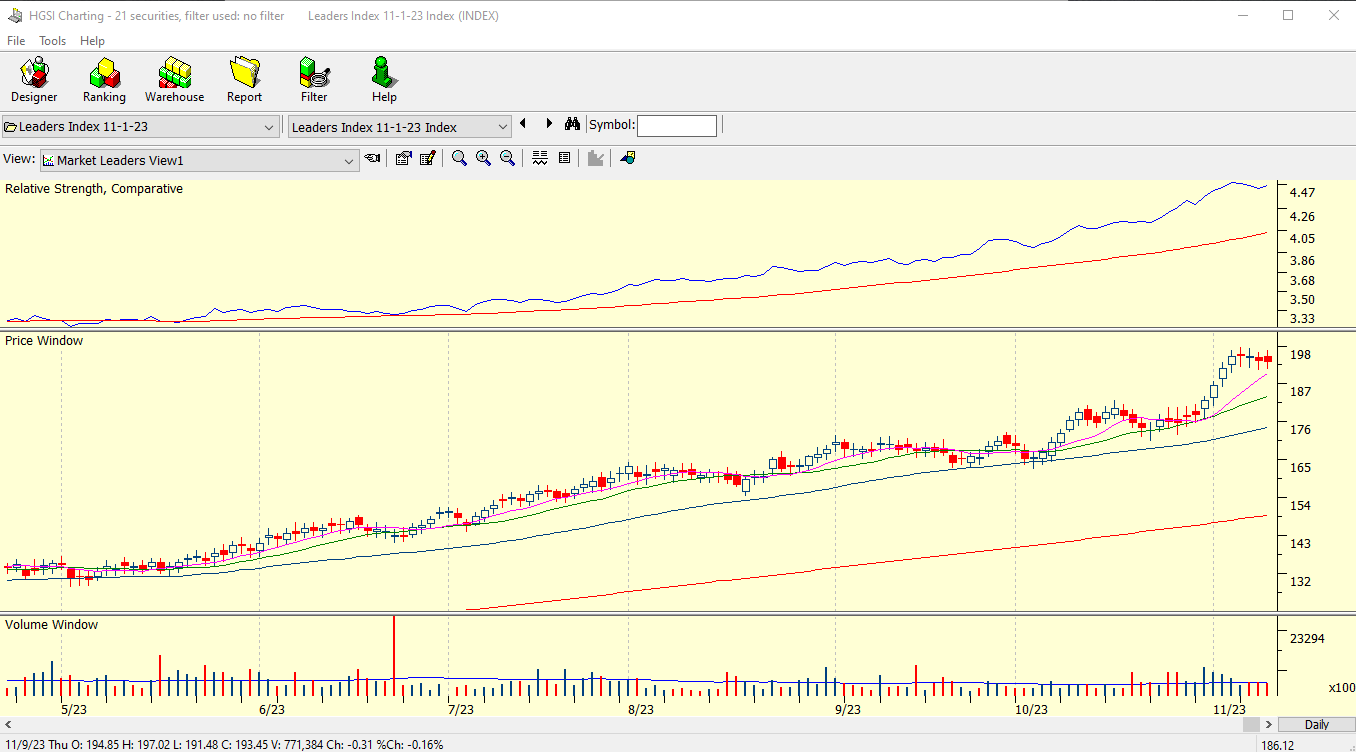Open the Daily period selector
The width and height of the screenshot is (1356, 752).
coord(1316,724)
